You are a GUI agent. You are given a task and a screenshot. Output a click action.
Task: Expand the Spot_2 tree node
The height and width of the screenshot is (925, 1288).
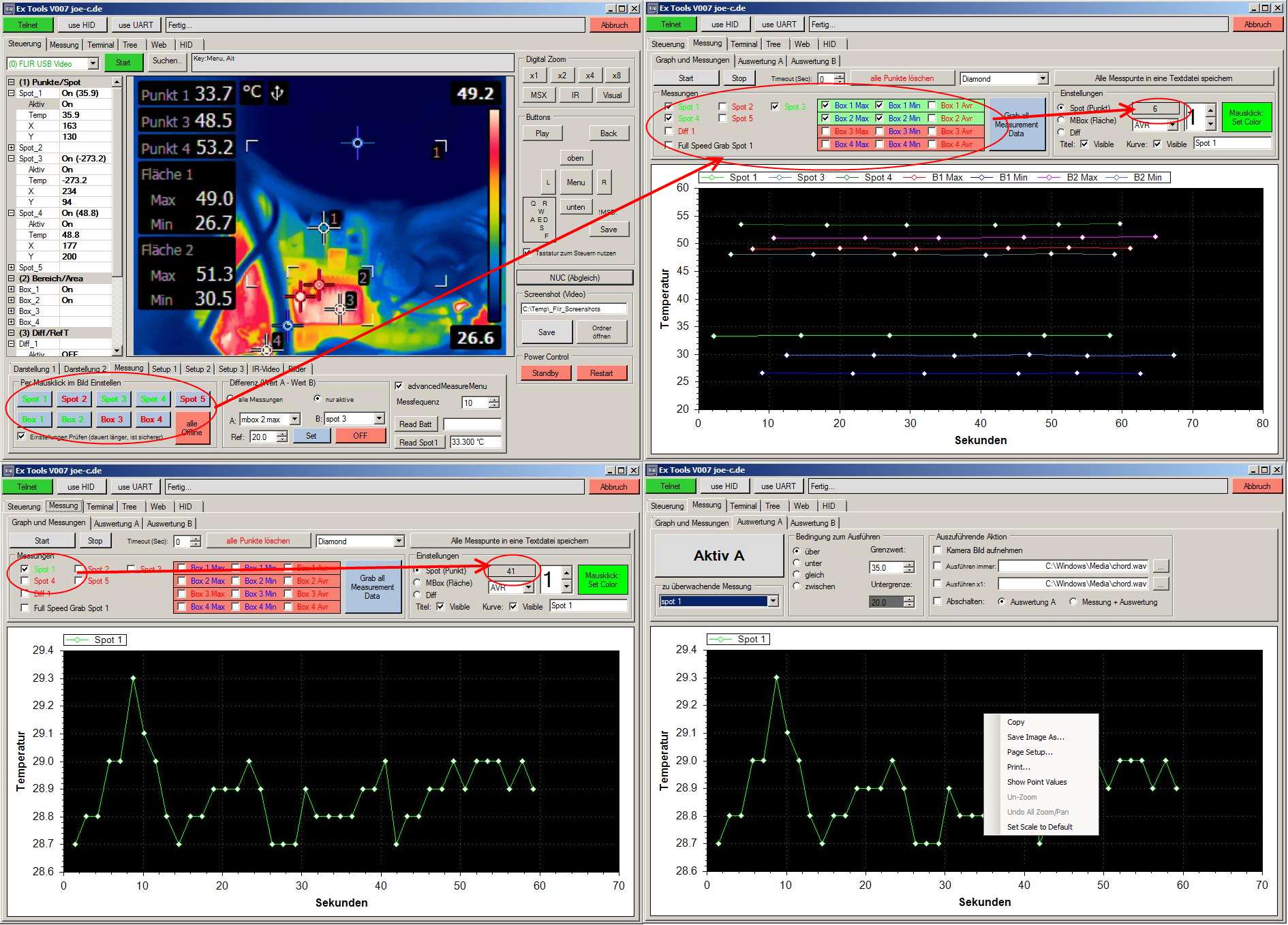12,148
